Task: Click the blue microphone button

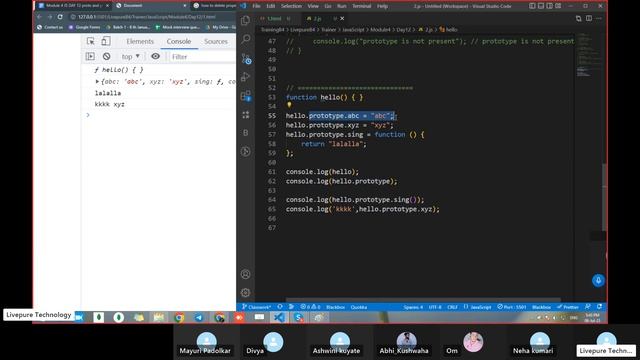Action: coord(598,280)
